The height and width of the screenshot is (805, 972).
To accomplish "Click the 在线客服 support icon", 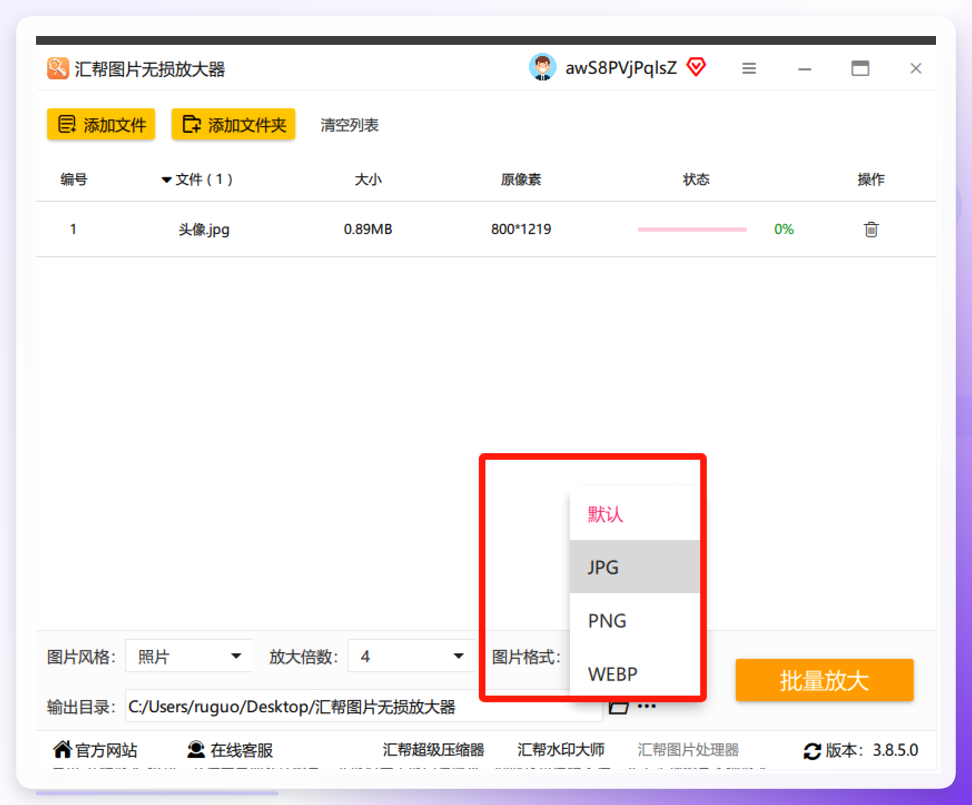I will [196, 749].
